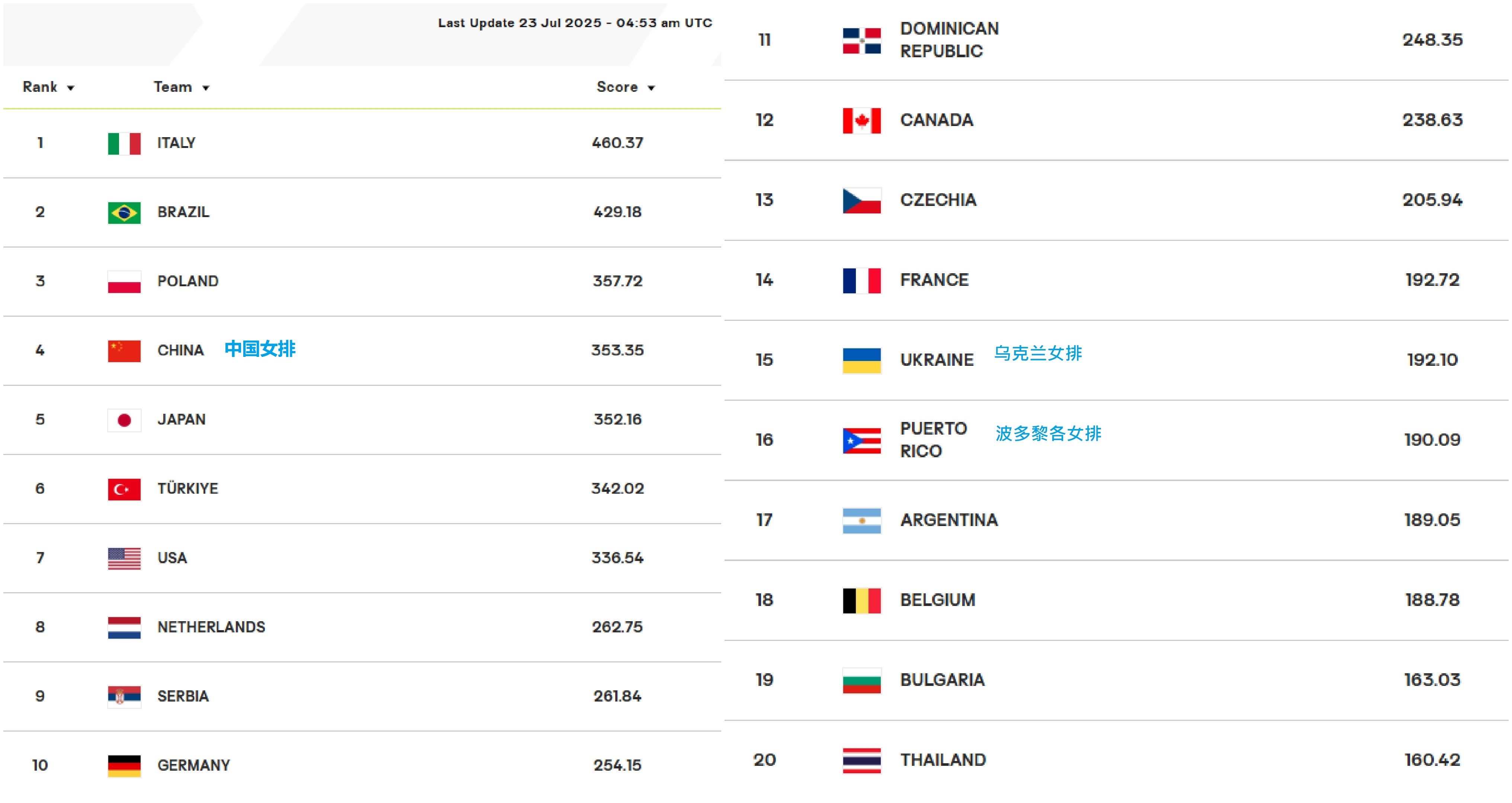Image resolution: width=1512 pixels, height=803 pixels.
Task: Select the Puerto Rico flag icon
Action: 862,441
